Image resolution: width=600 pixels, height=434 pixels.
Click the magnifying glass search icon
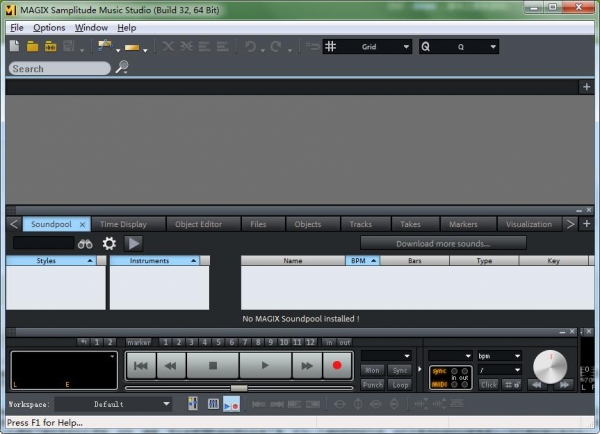(122, 67)
